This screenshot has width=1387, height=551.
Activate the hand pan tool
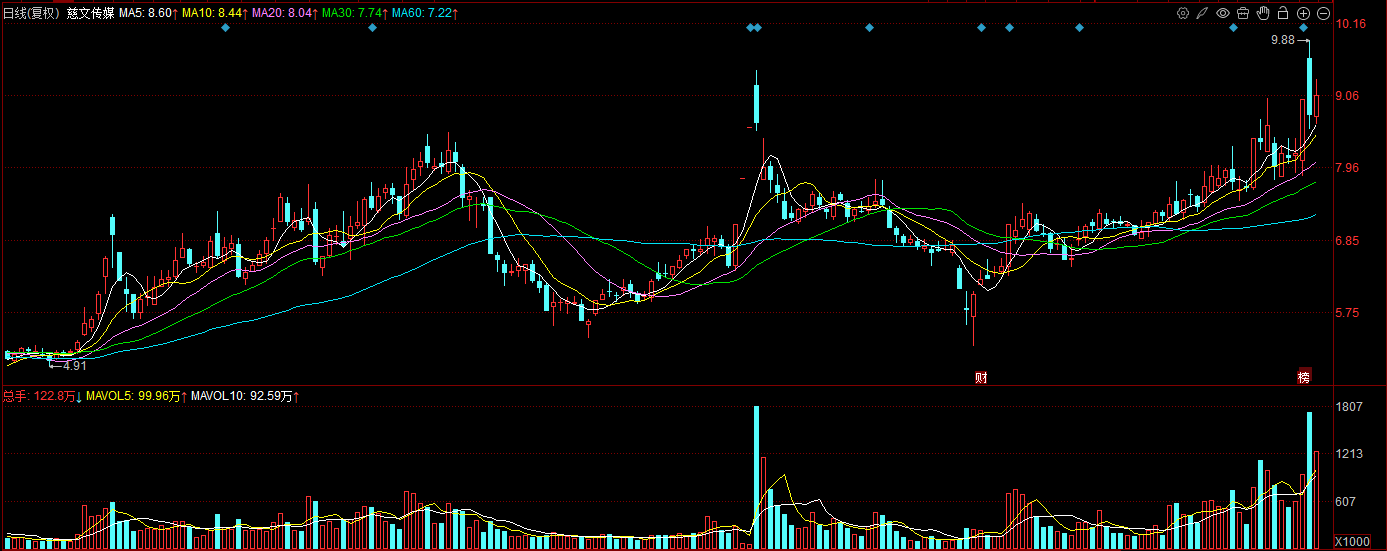coord(1262,13)
